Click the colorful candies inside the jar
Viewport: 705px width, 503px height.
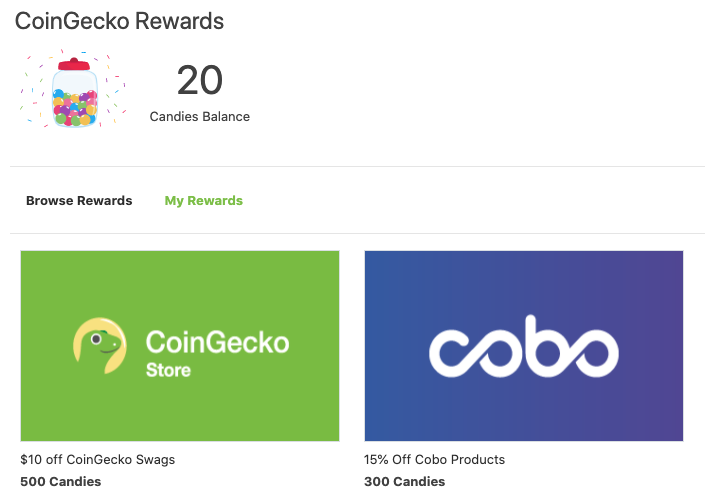[75, 108]
